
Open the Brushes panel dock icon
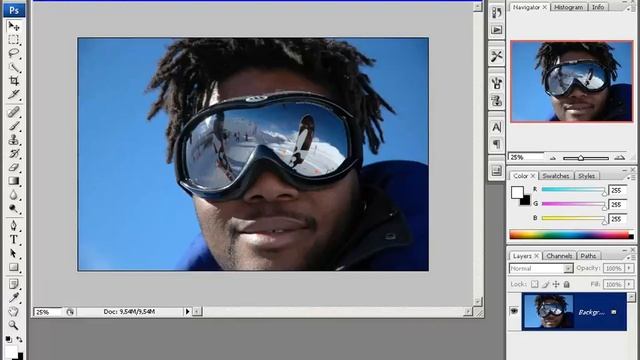(496, 83)
